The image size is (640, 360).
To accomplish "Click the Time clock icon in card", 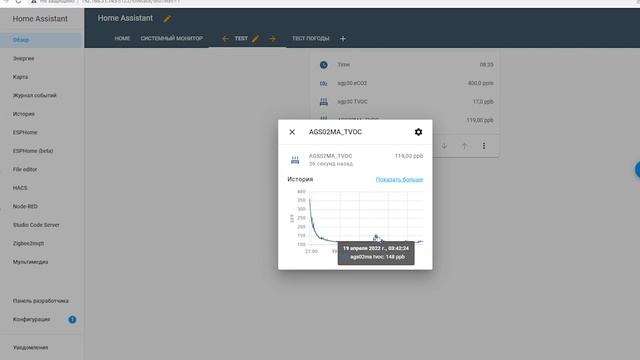I will click(x=324, y=65).
